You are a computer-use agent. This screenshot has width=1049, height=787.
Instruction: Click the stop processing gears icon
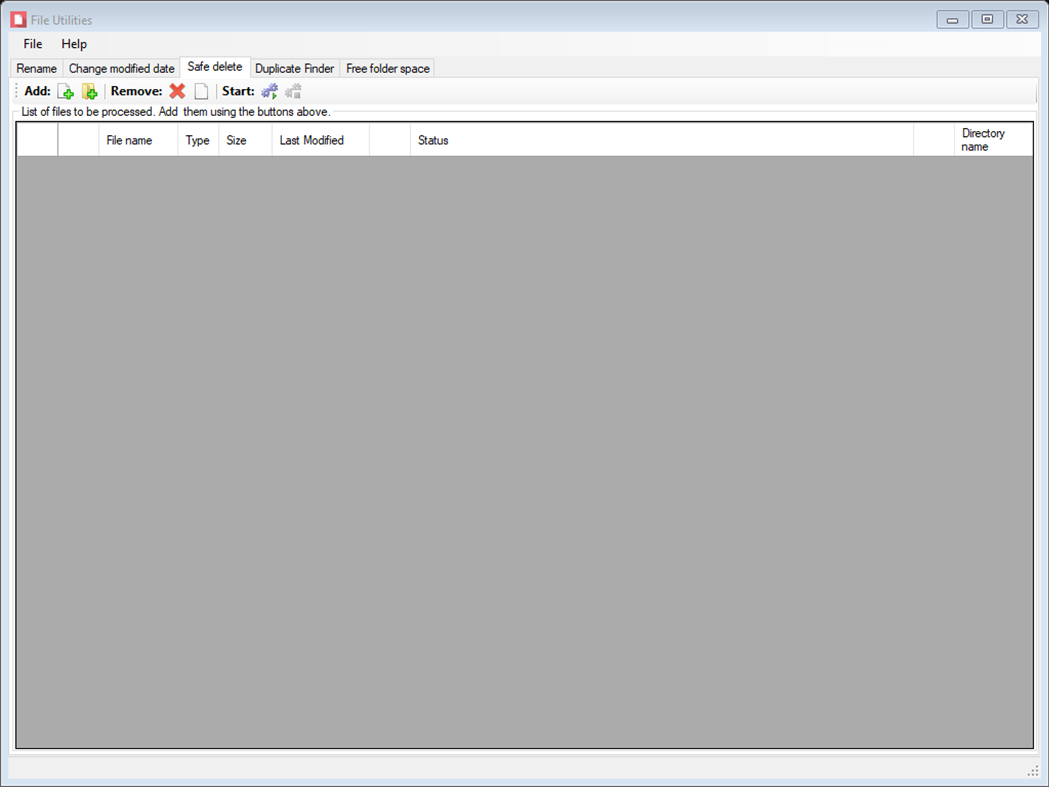pos(292,91)
